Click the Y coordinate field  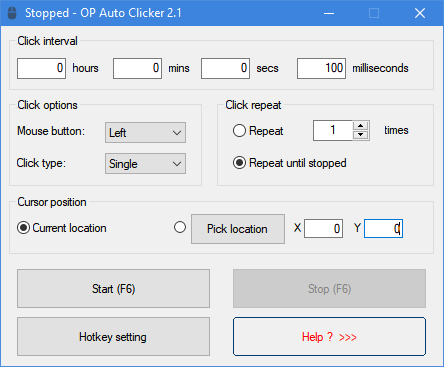[x=383, y=228]
